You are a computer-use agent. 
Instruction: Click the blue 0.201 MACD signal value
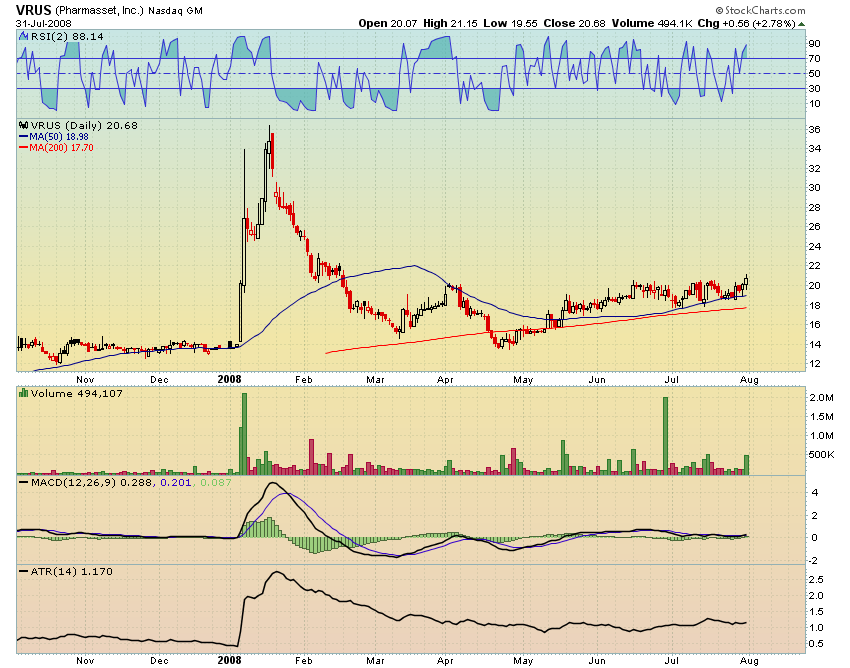[176, 482]
